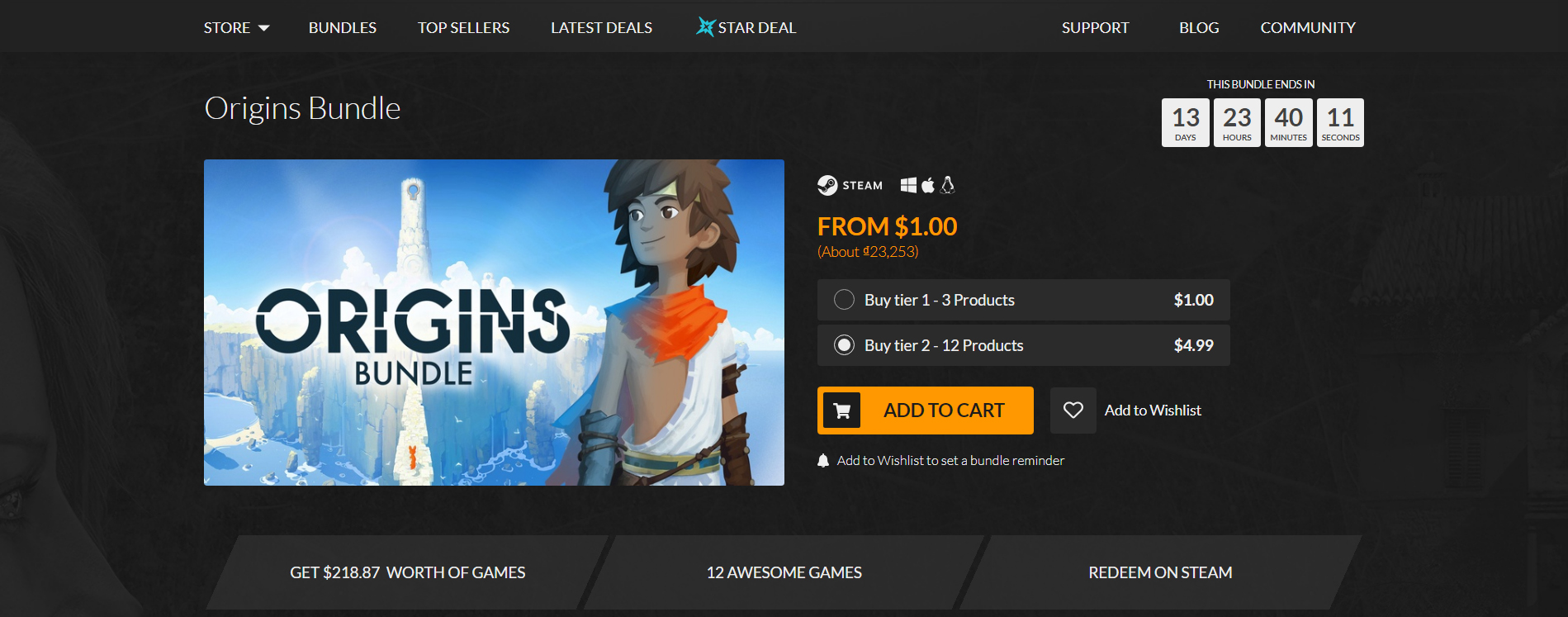This screenshot has width=1568, height=617.
Task: Click the bell reminder icon
Action: coord(823,461)
